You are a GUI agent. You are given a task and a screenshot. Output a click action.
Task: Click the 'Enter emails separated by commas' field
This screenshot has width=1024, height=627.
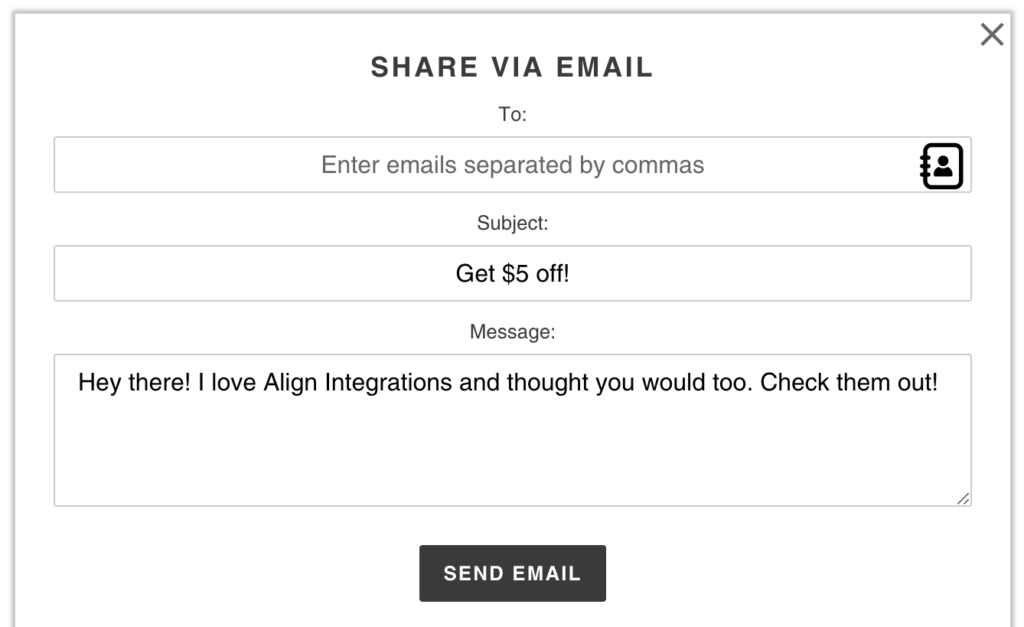click(x=513, y=165)
